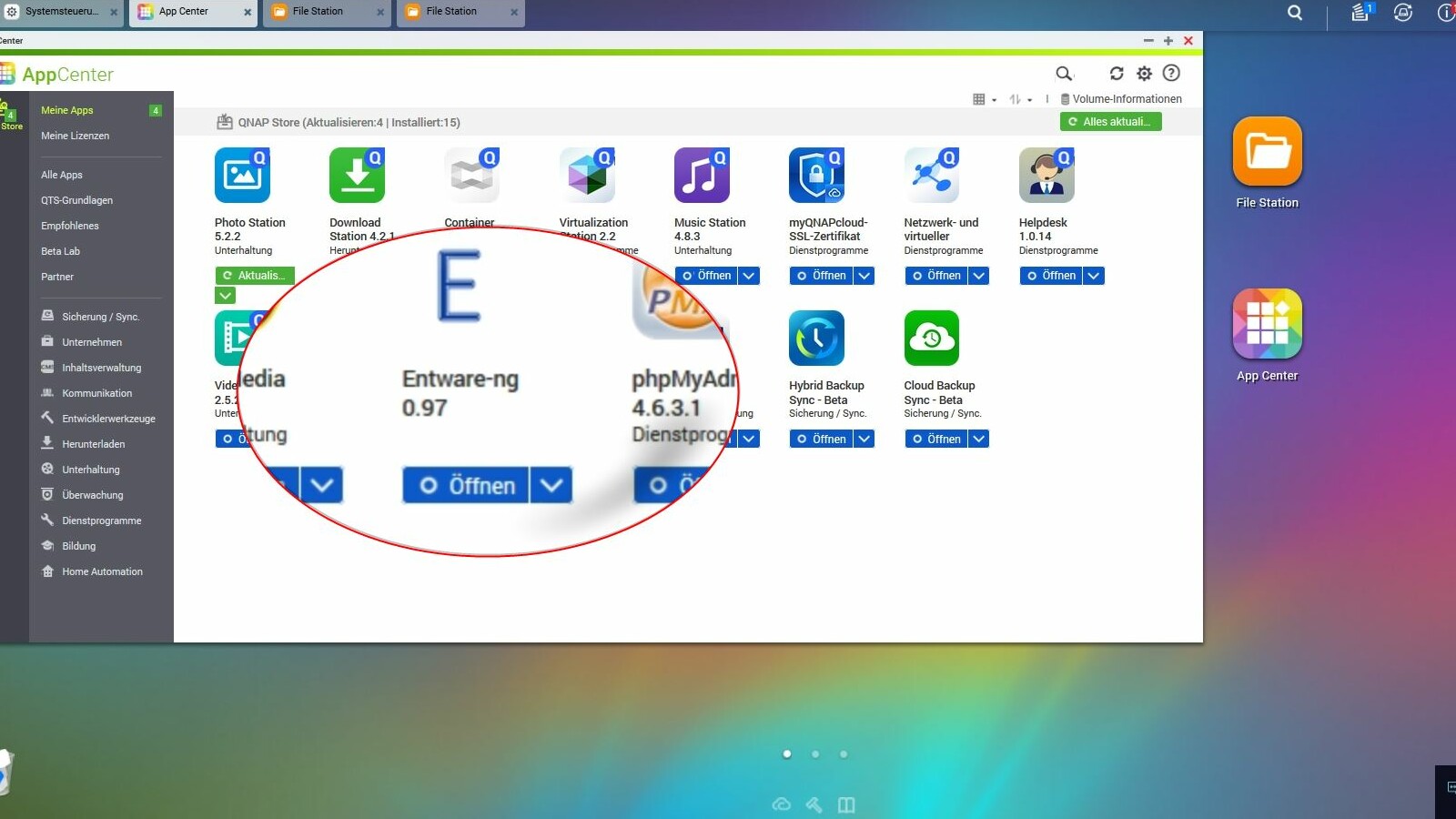Click Öffnen under Helpdesk
The width and height of the screenshot is (1456, 819).
(x=1051, y=276)
